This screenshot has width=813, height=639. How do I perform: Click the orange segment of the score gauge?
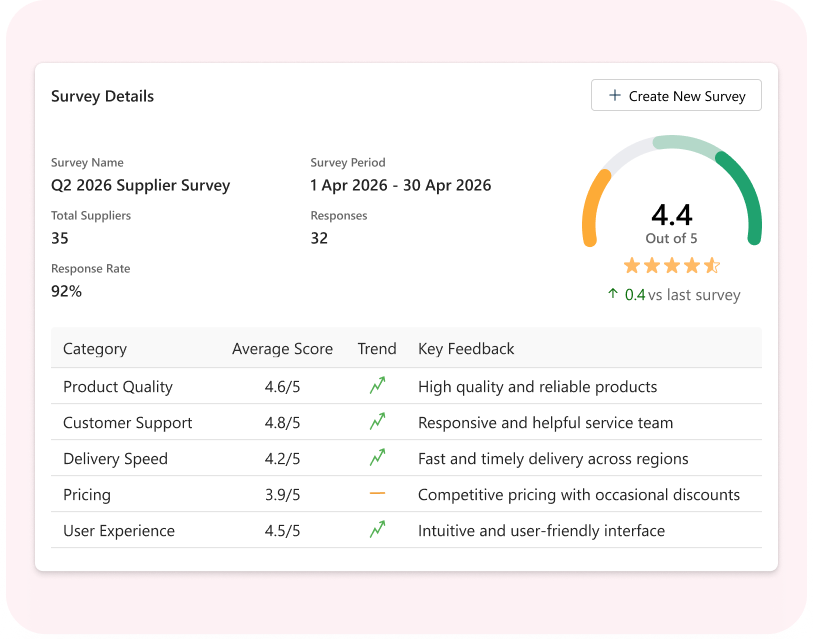pyautogui.click(x=592, y=209)
